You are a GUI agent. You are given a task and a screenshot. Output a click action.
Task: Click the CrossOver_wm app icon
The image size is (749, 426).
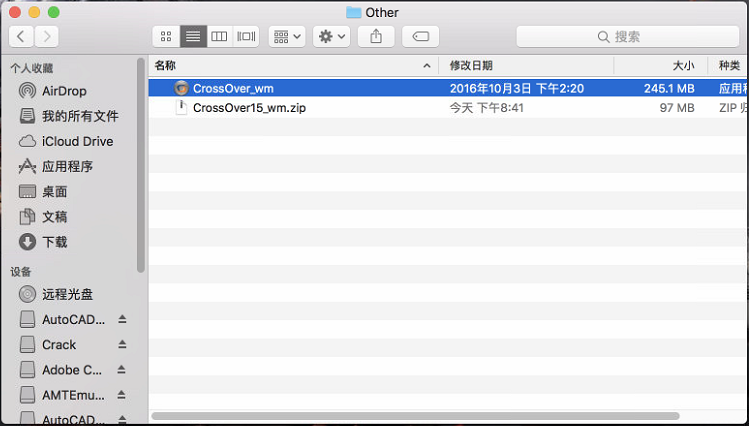[181, 88]
